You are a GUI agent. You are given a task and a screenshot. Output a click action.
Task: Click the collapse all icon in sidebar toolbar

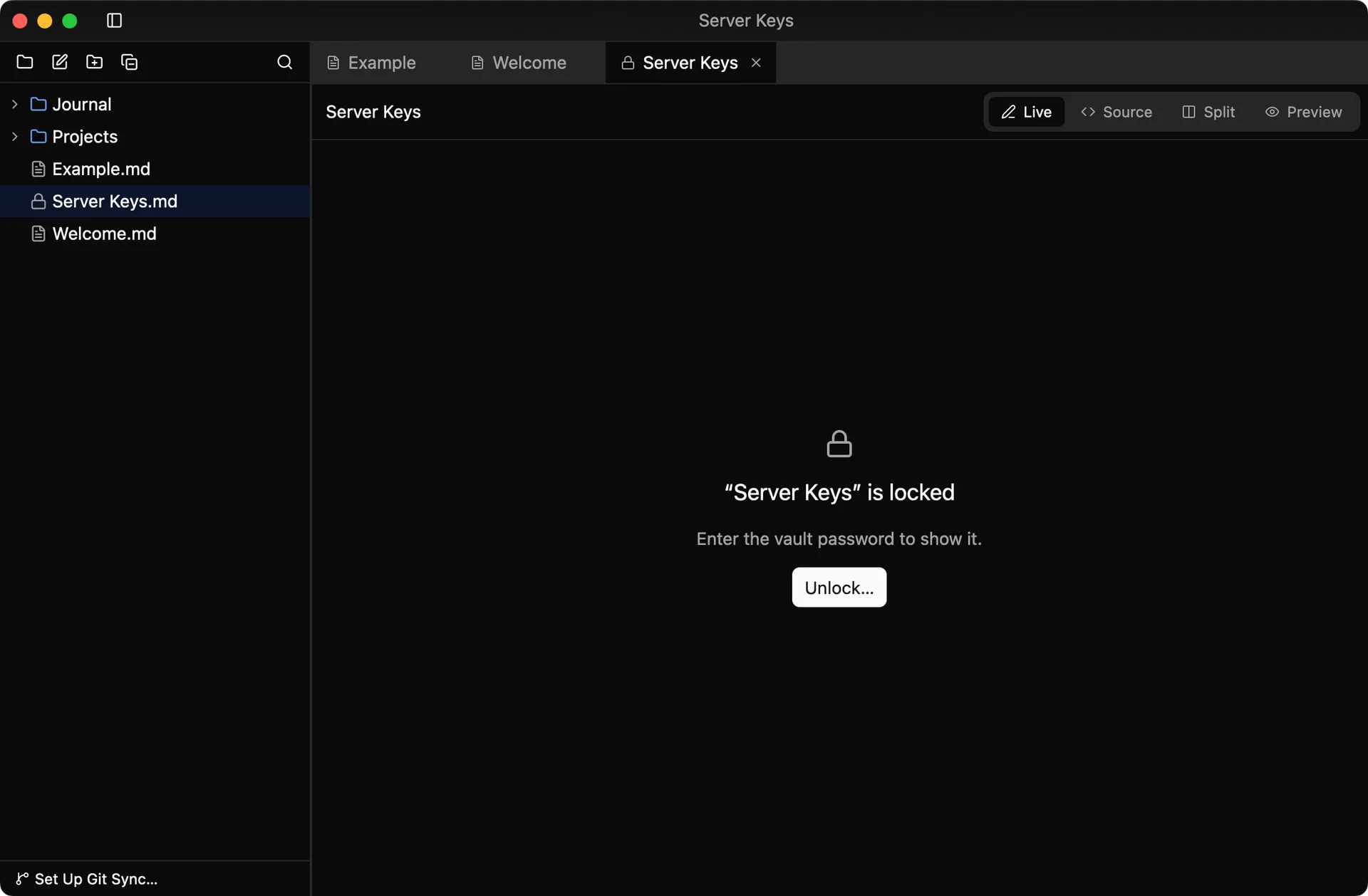[x=129, y=62]
